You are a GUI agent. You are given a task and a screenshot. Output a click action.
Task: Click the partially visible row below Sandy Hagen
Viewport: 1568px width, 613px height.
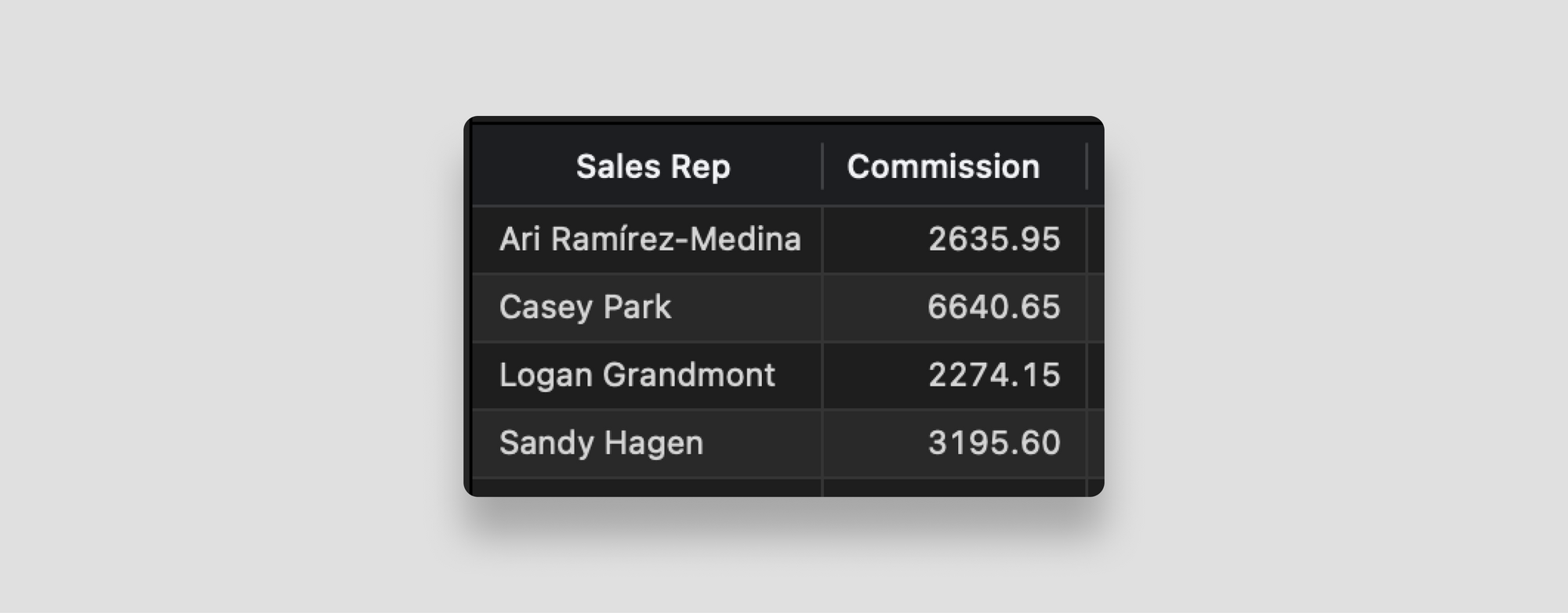click(x=784, y=486)
